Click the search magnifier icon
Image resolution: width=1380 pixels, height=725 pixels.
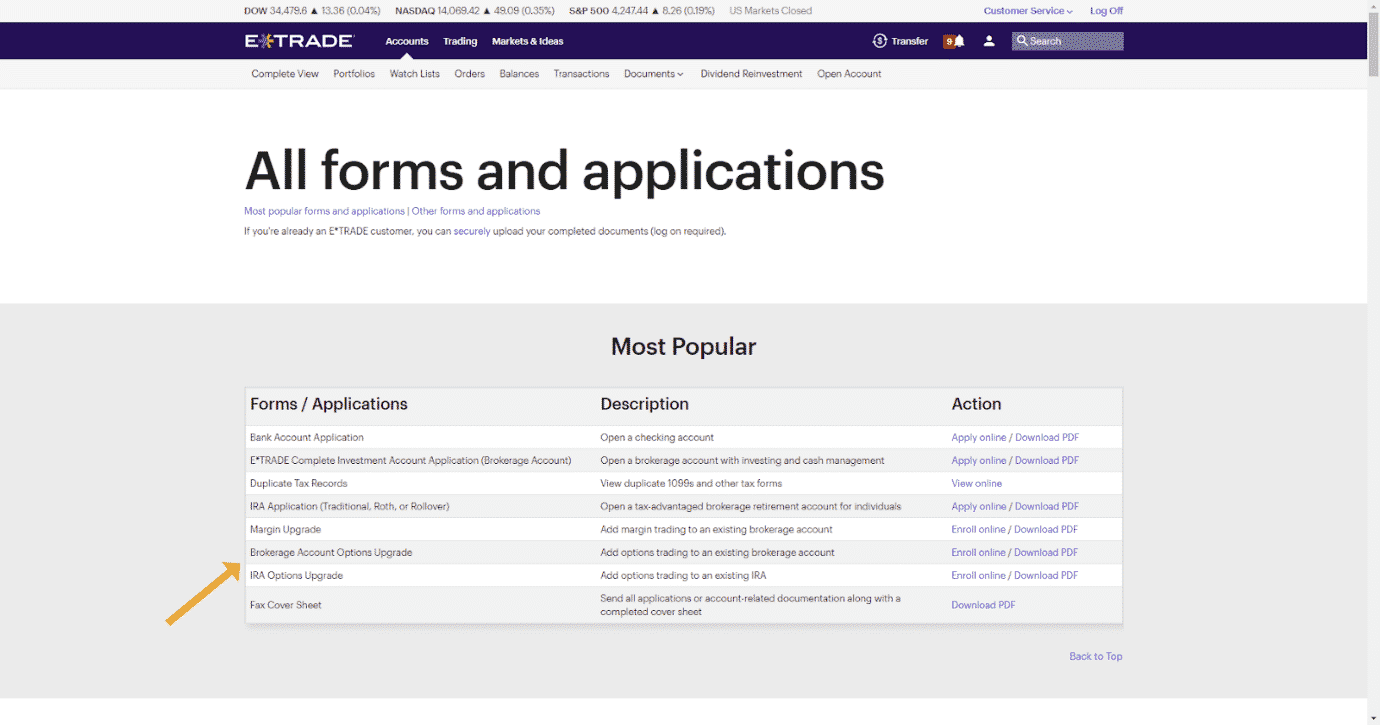pos(1022,41)
